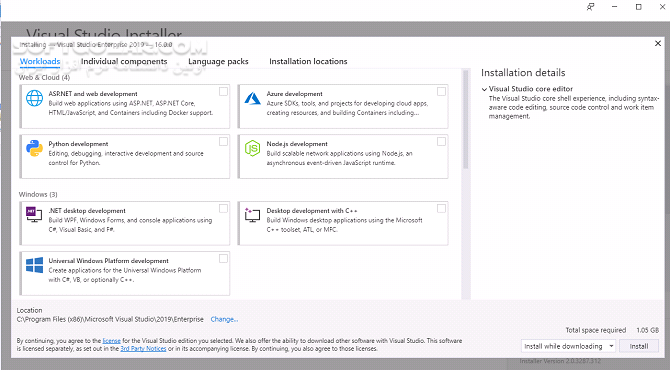This screenshot has width=670, height=370.
Task: Click the Universal Windows Platform logo icon
Action: click(x=34, y=265)
